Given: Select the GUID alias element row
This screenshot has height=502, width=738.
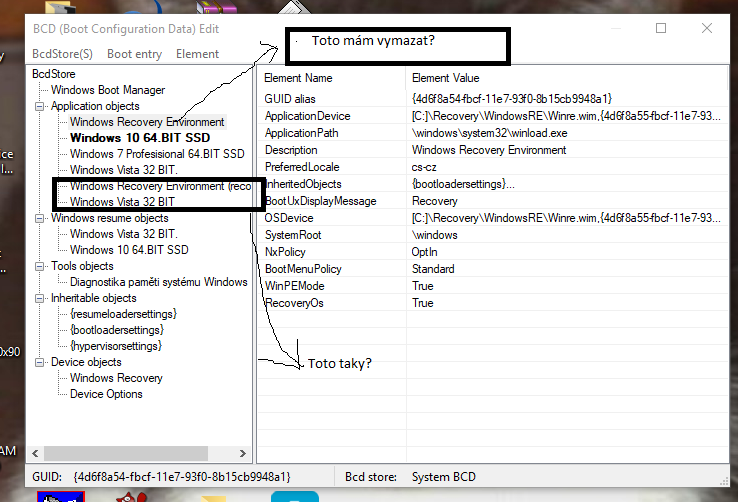Looking at the screenshot, I should click(492, 99).
